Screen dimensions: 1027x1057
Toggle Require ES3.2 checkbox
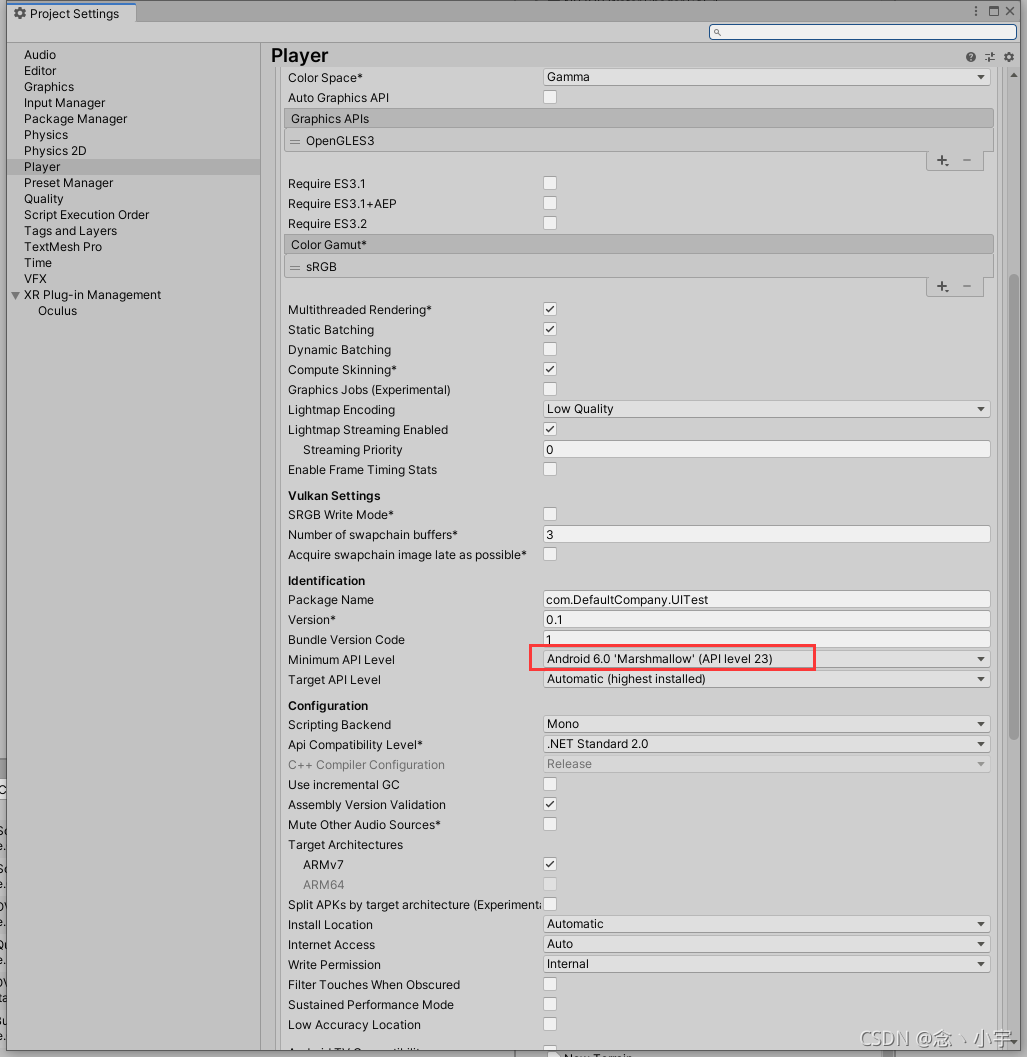(x=550, y=223)
